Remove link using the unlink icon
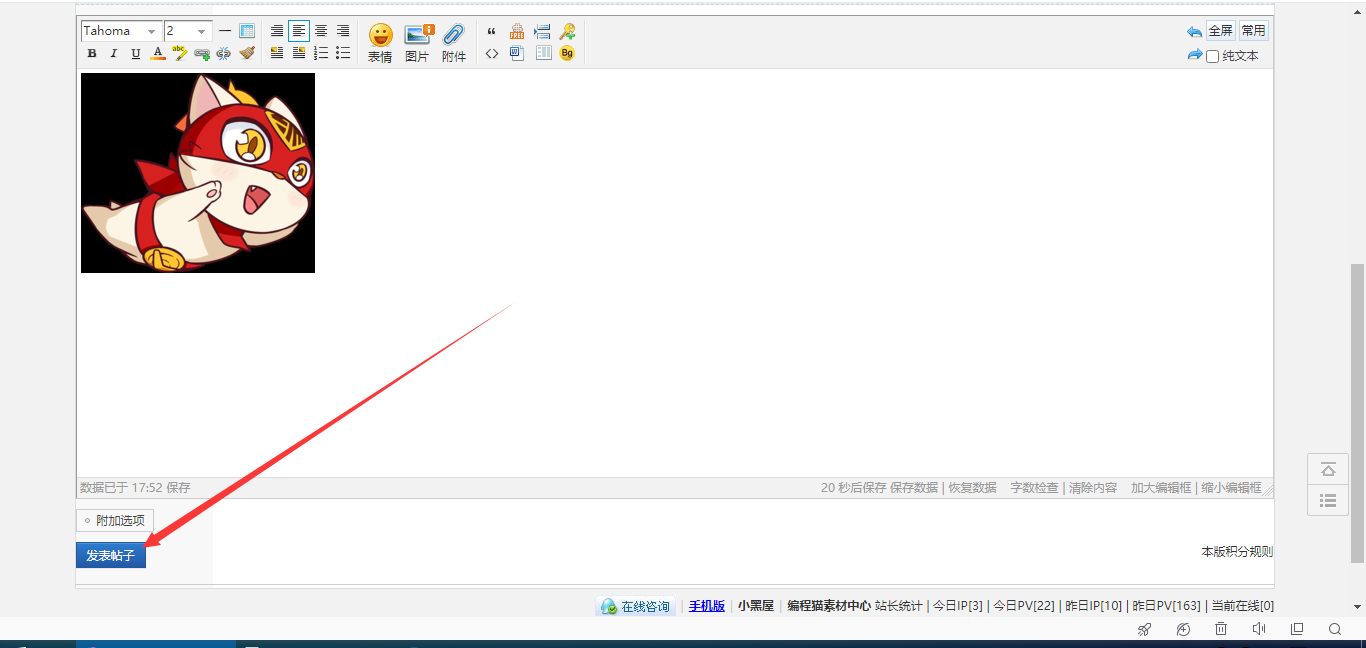The height and width of the screenshot is (648, 1366). coord(223,54)
